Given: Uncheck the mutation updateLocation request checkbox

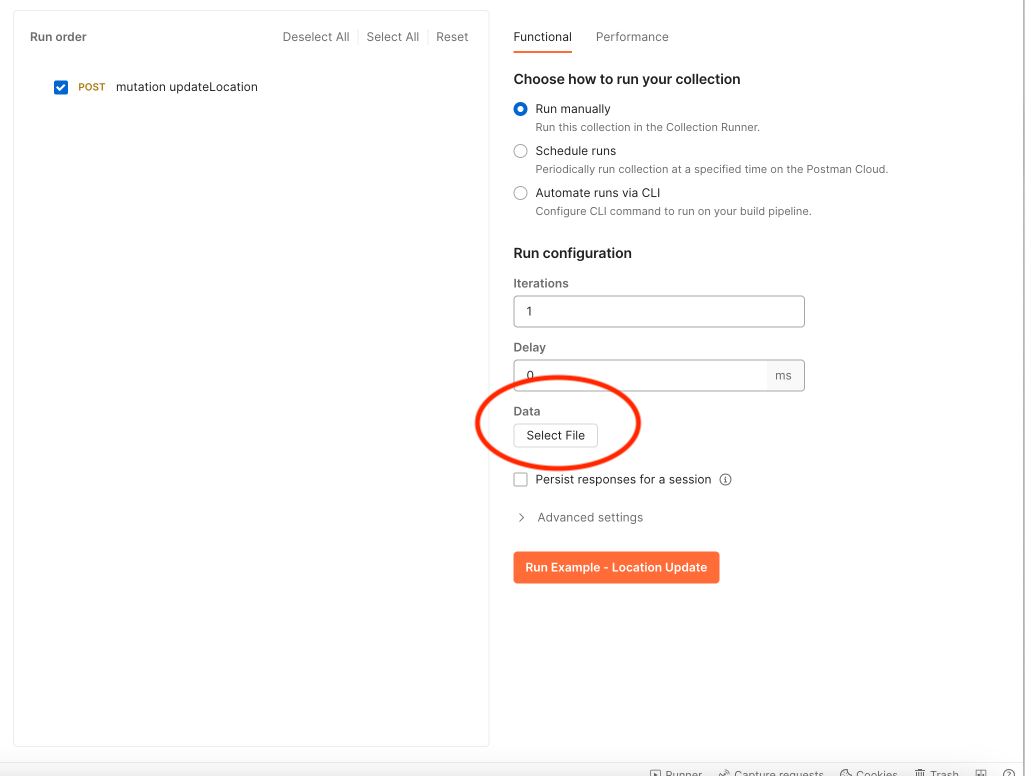Looking at the screenshot, I should tap(61, 87).
